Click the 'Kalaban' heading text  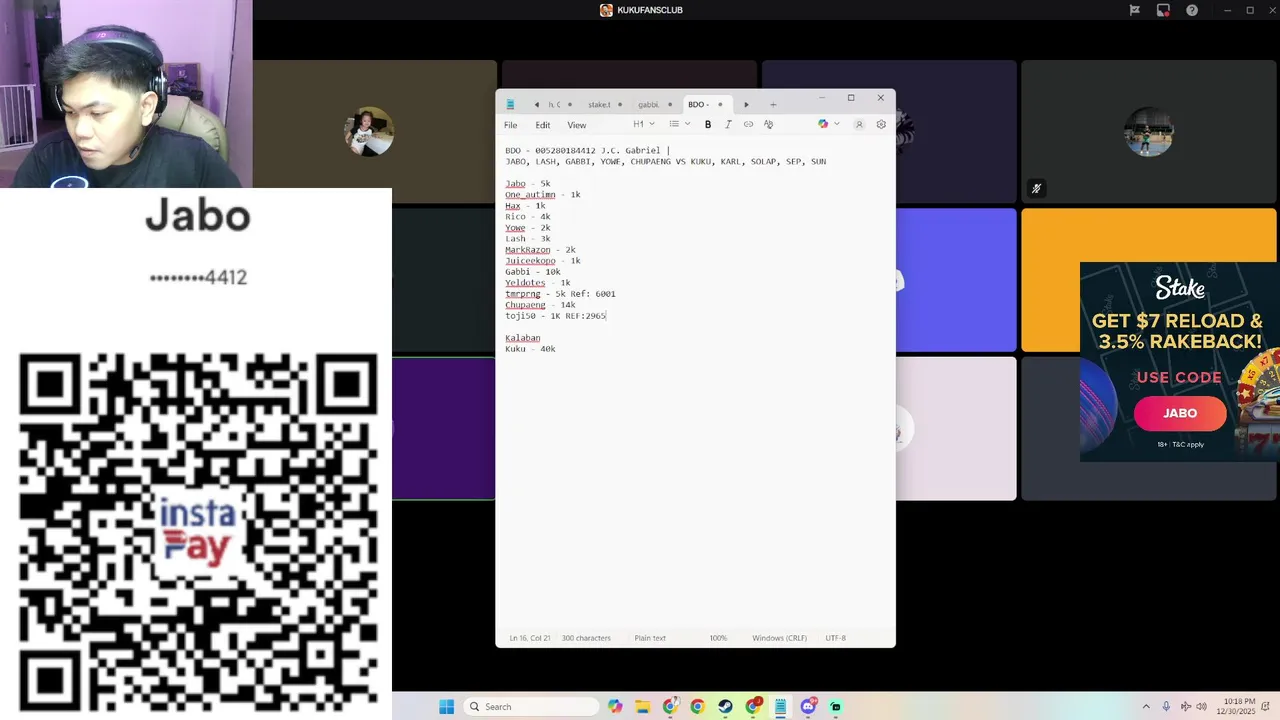point(522,338)
